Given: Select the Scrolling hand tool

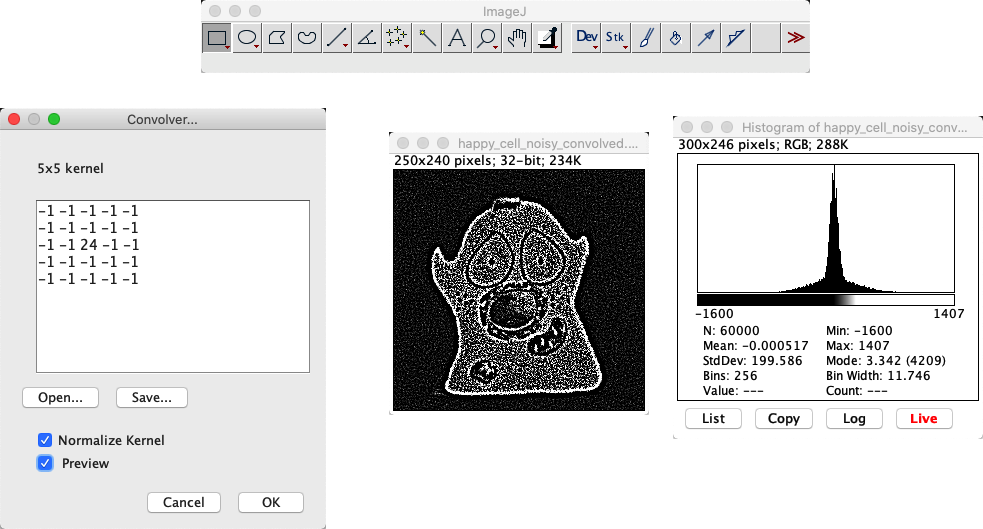Looking at the screenshot, I should click(x=518, y=38).
